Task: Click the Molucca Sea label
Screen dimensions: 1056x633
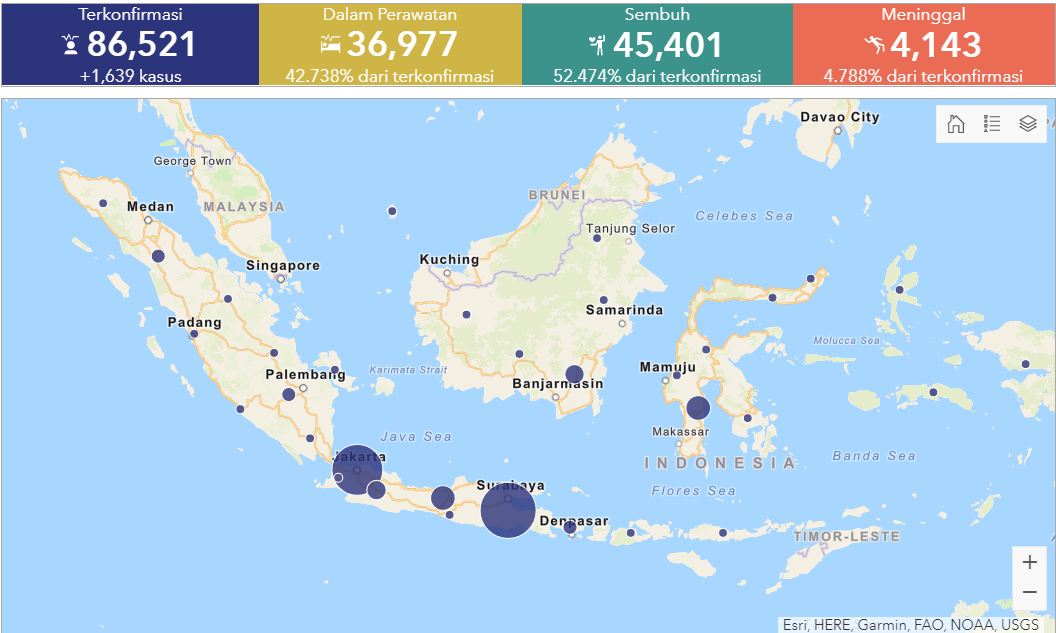Action: 847,341
